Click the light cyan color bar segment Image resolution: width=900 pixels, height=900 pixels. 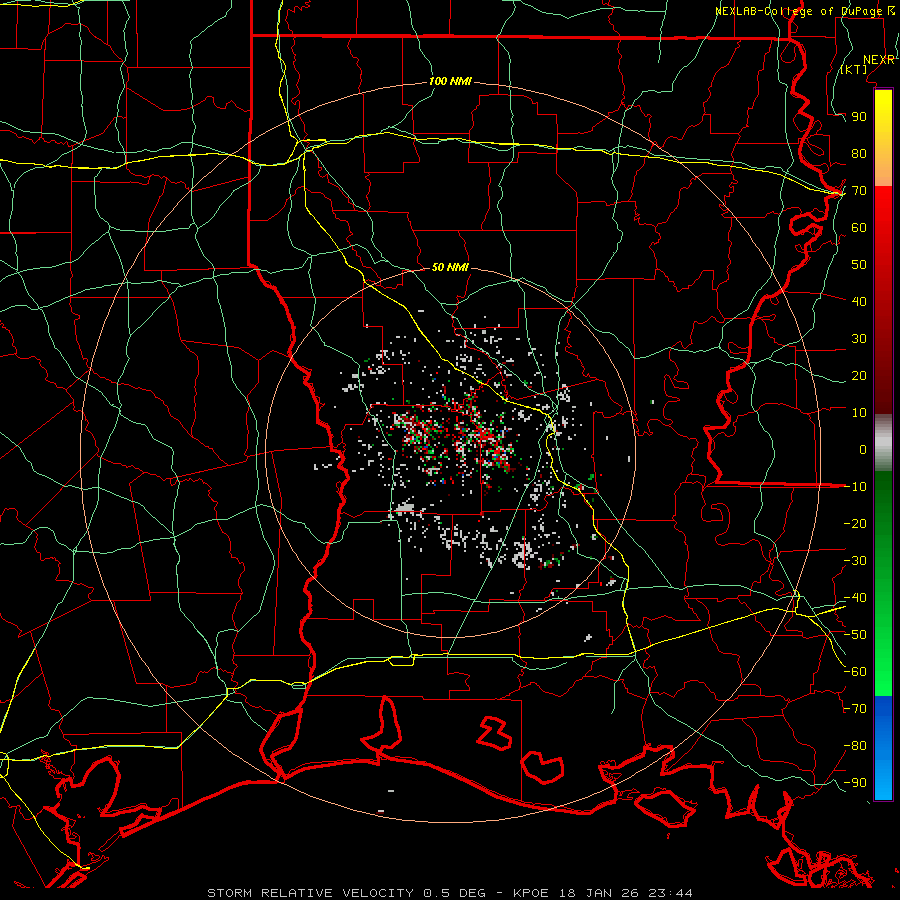(883, 781)
